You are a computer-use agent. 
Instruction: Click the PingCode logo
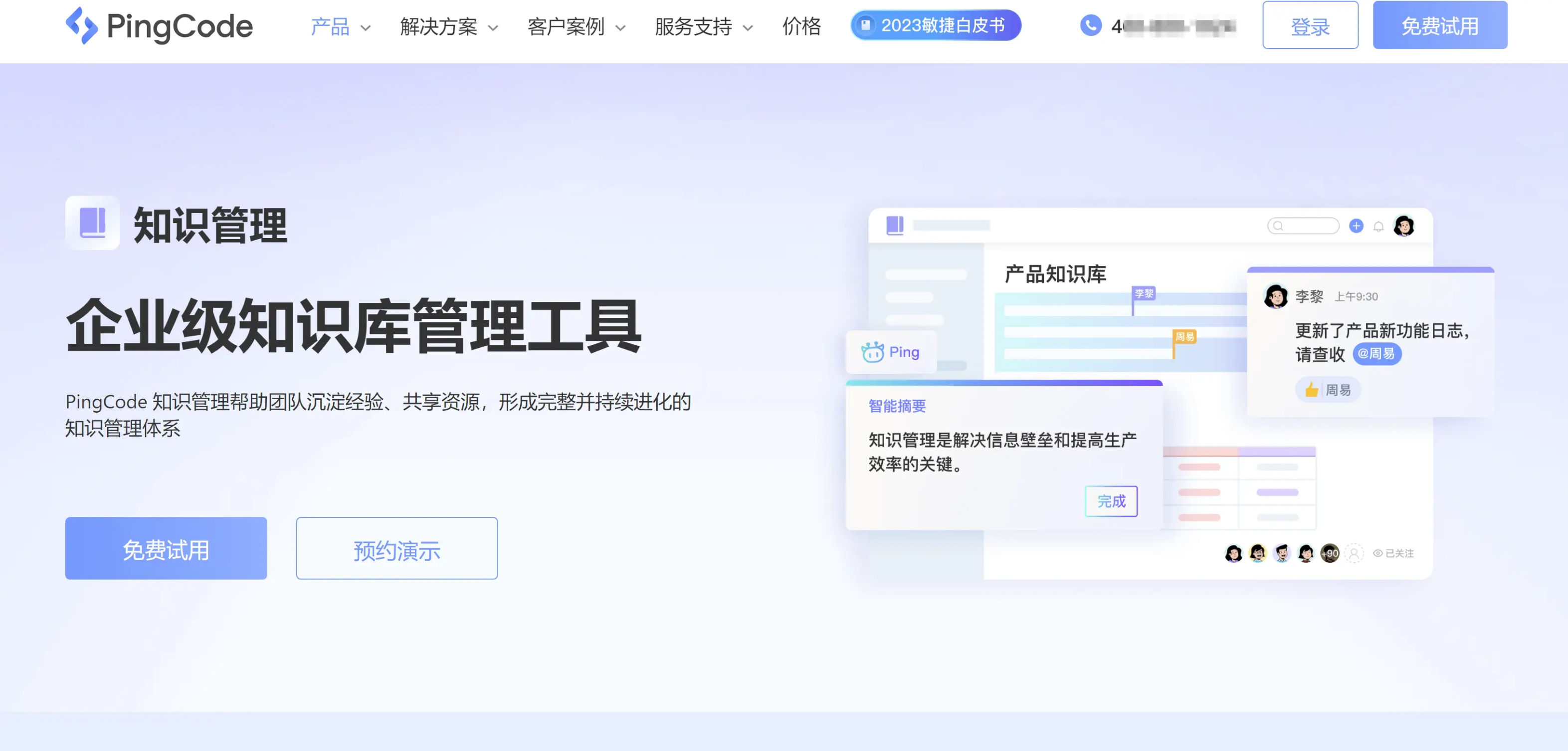[x=159, y=25]
